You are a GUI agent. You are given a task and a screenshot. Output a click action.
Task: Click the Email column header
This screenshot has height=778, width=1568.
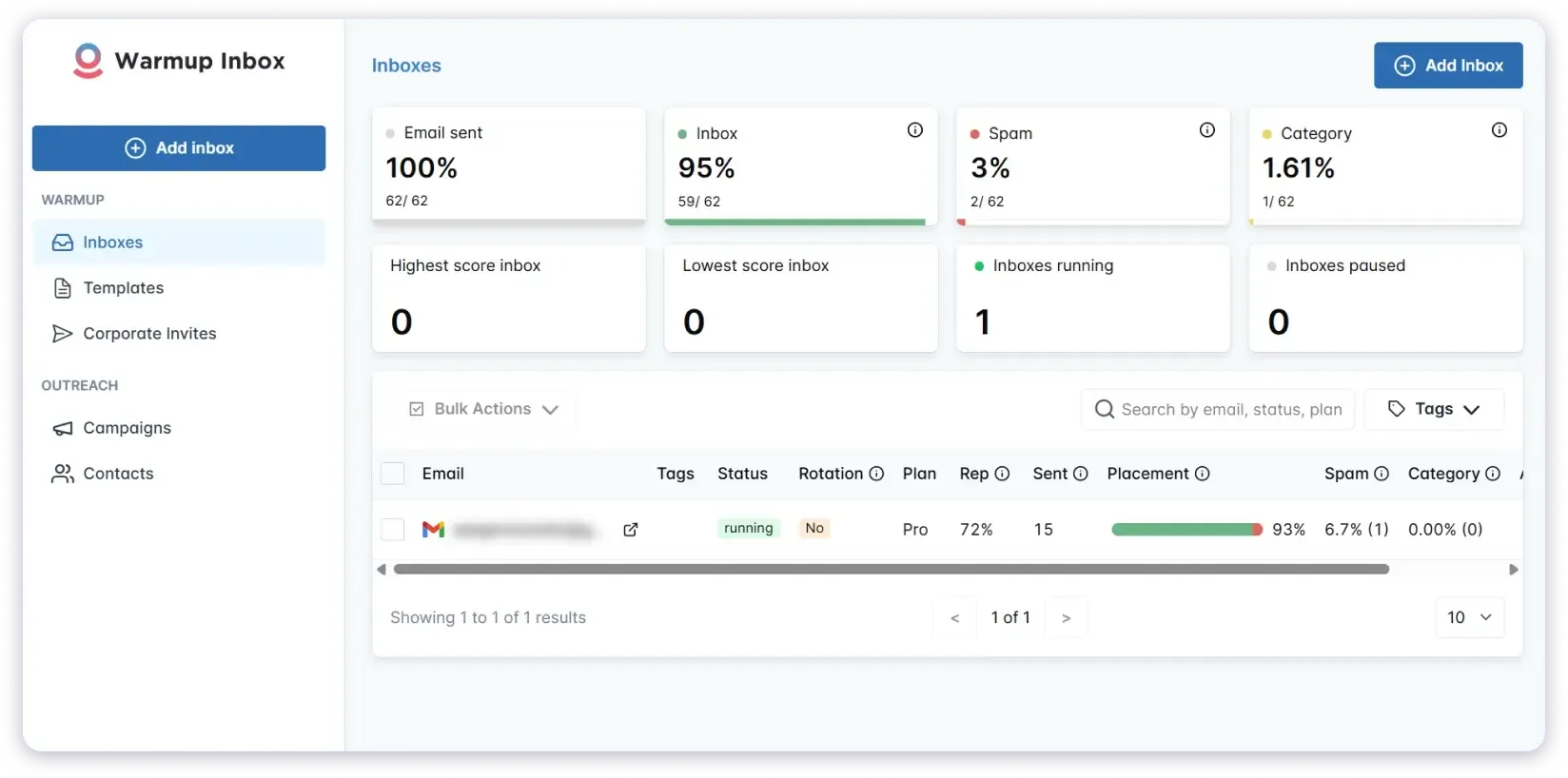[443, 474]
